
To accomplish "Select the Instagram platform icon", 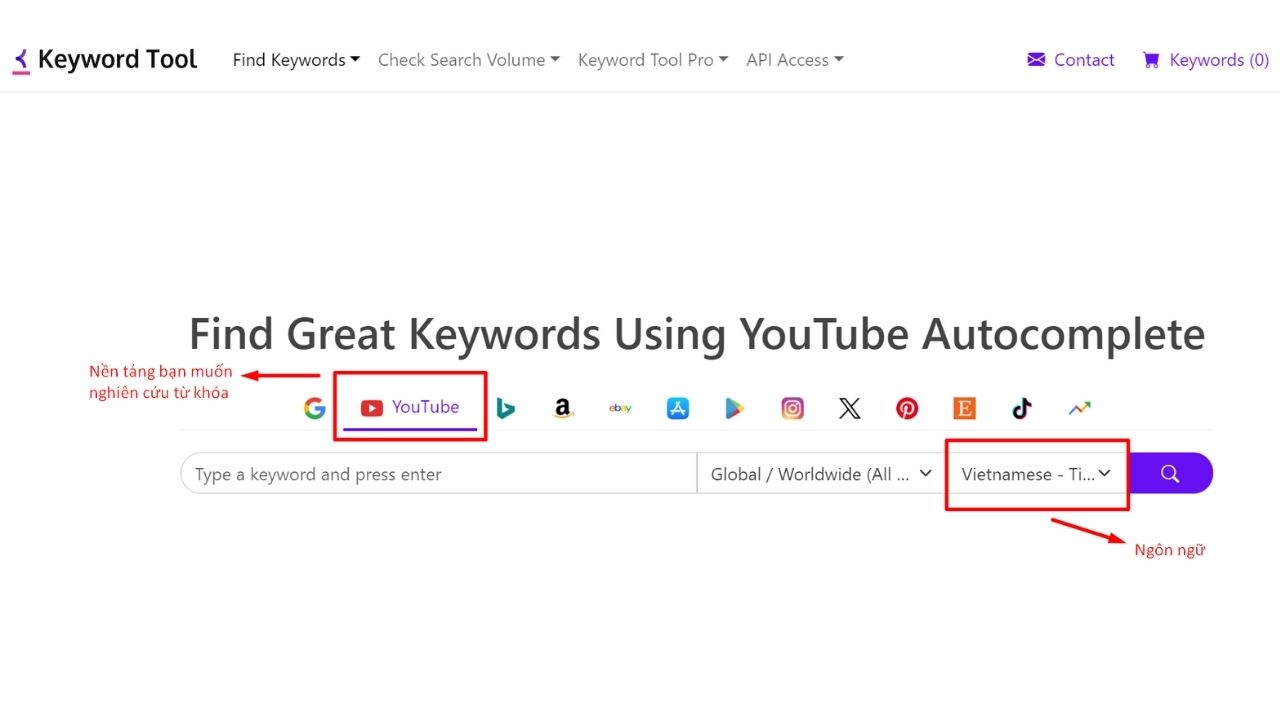I will pyautogui.click(x=792, y=408).
